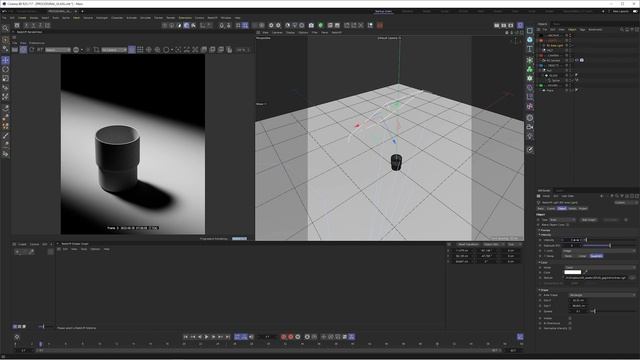Play the animation forward
640x360 pixels.
(207, 337)
